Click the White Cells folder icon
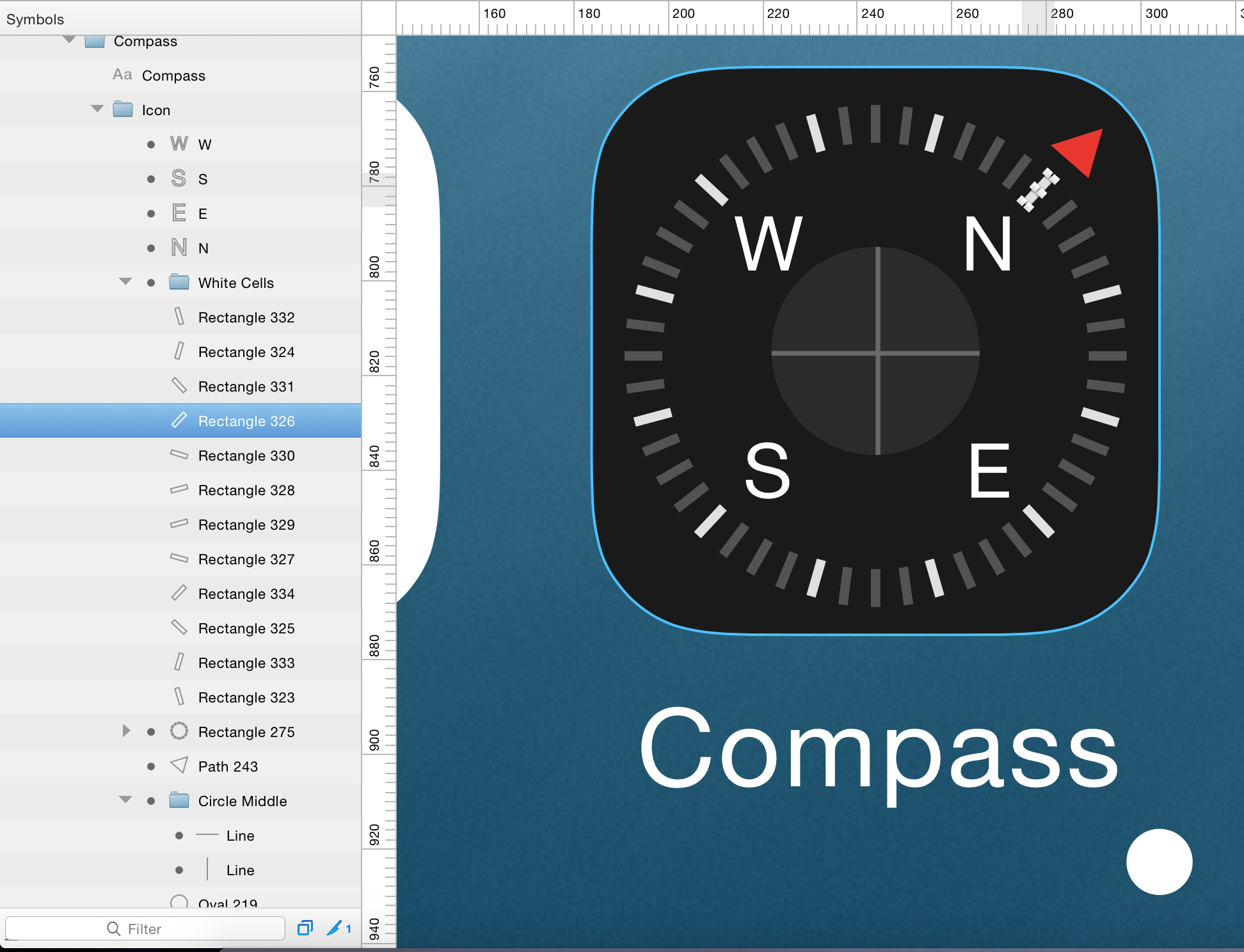Viewport: 1244px width, 952px height. coord(179,282)
